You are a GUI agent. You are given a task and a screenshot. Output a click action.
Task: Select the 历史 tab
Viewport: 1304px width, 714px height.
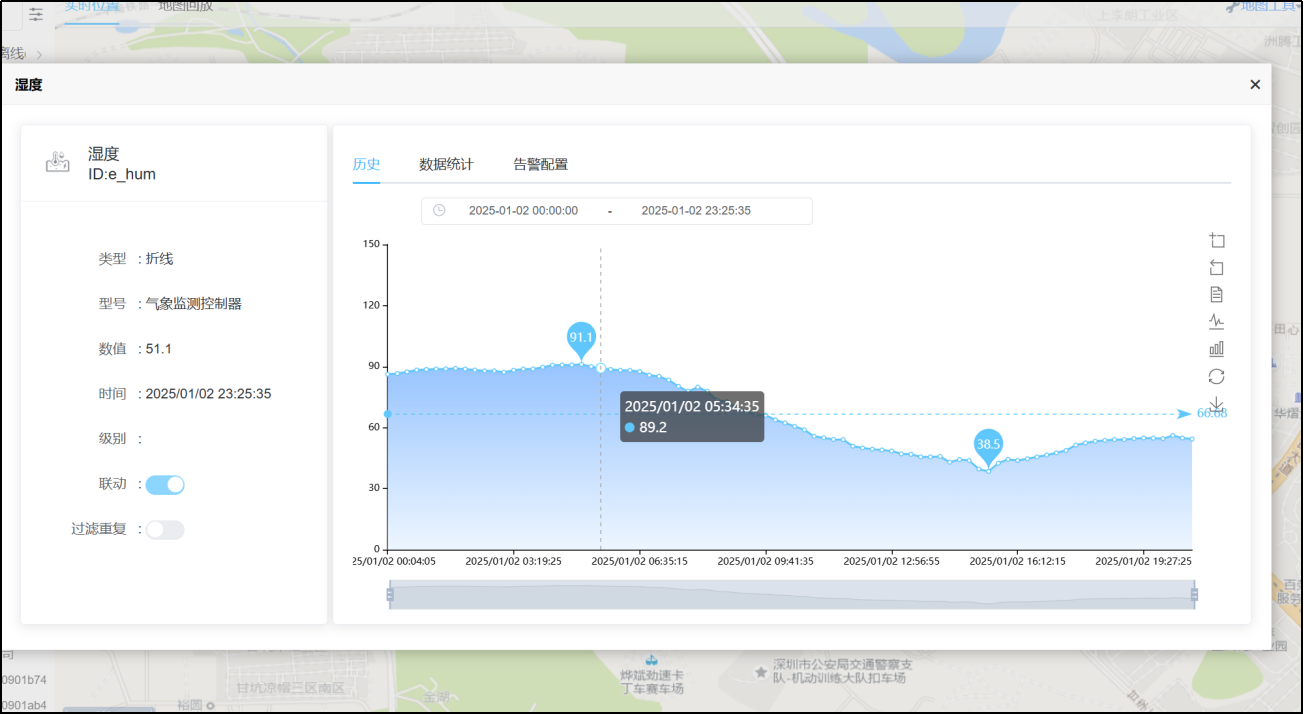[x=366, y=164]
